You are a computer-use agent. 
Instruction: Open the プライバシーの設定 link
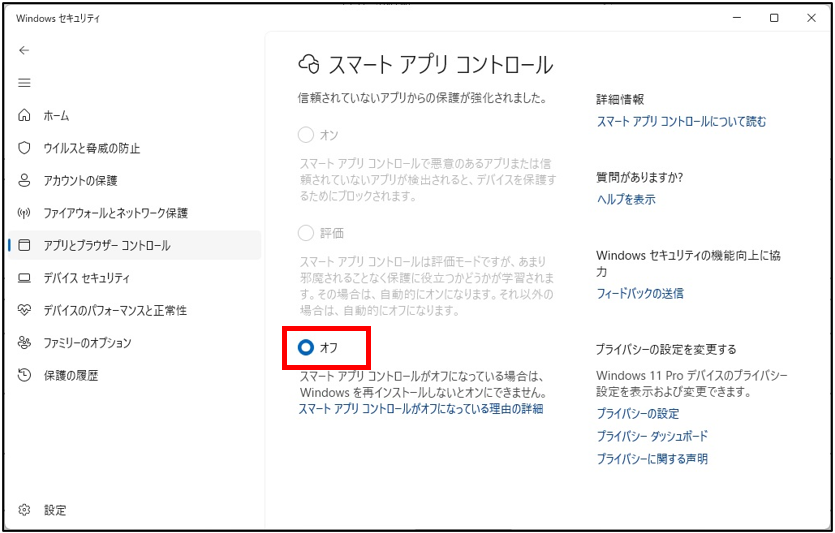click(x=637, y=414)
